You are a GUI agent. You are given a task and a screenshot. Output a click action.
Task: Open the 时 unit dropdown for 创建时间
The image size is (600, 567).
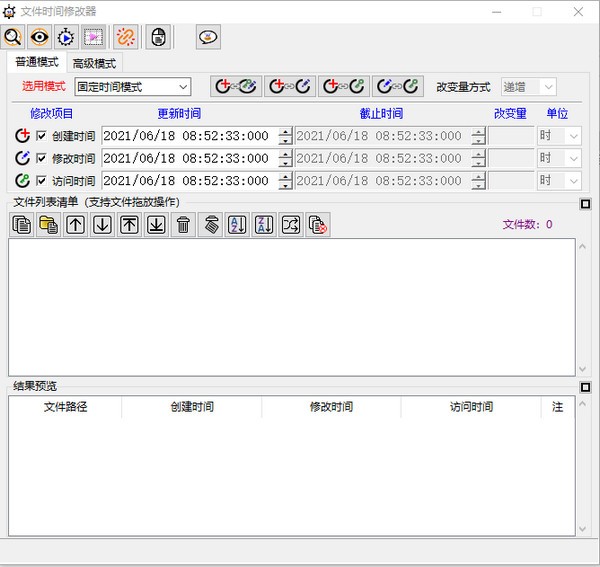click(x=559, y=136)
